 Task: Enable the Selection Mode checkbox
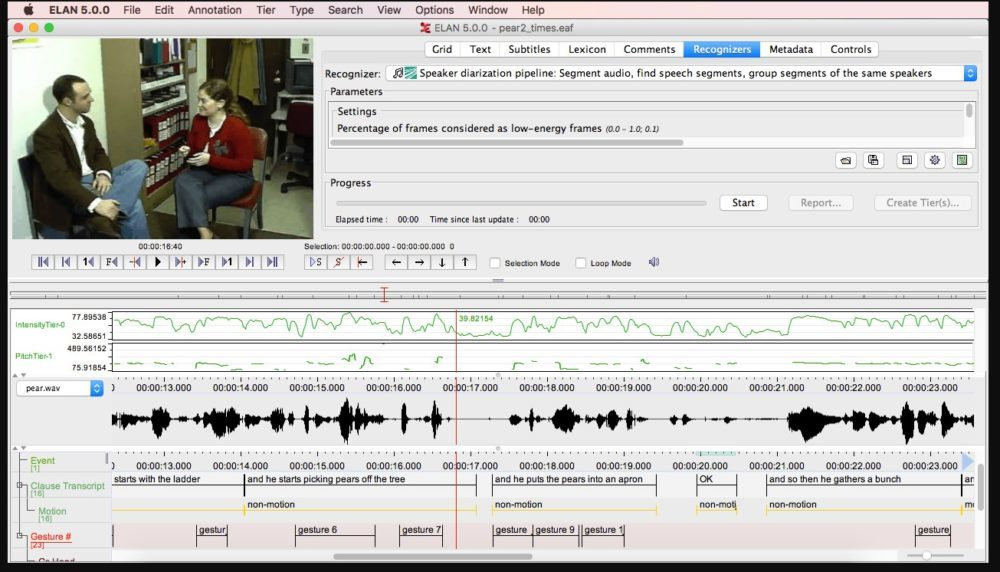pyautogui.click(x=495, y=263)
